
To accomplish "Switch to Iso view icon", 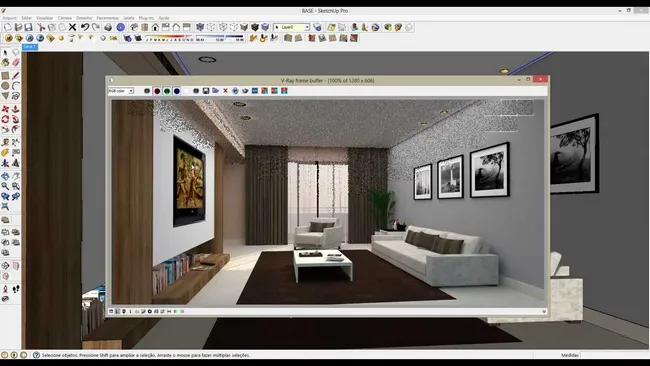I will (134, 27).
